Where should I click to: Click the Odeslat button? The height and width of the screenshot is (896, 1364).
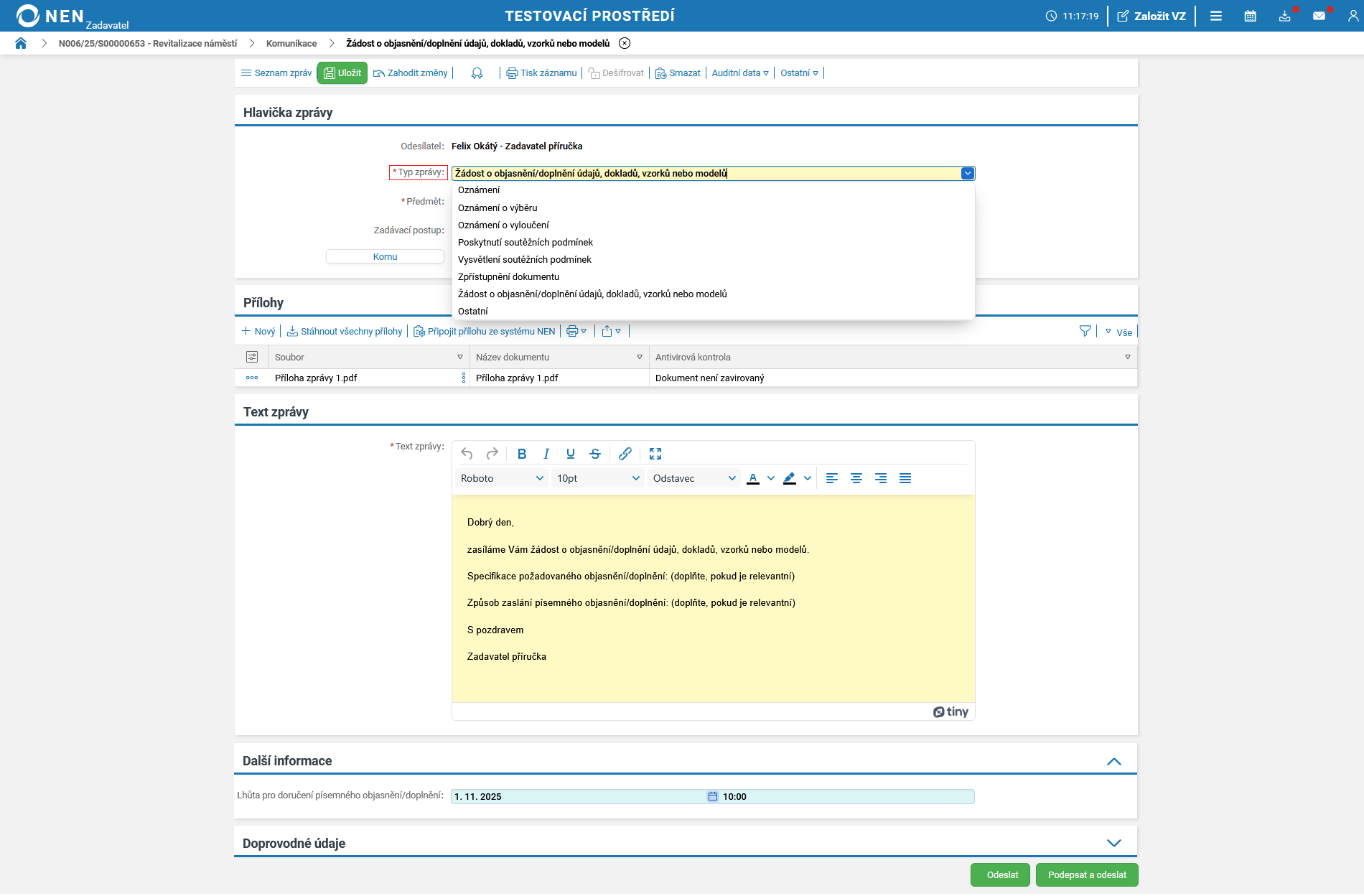(1001, 875)
